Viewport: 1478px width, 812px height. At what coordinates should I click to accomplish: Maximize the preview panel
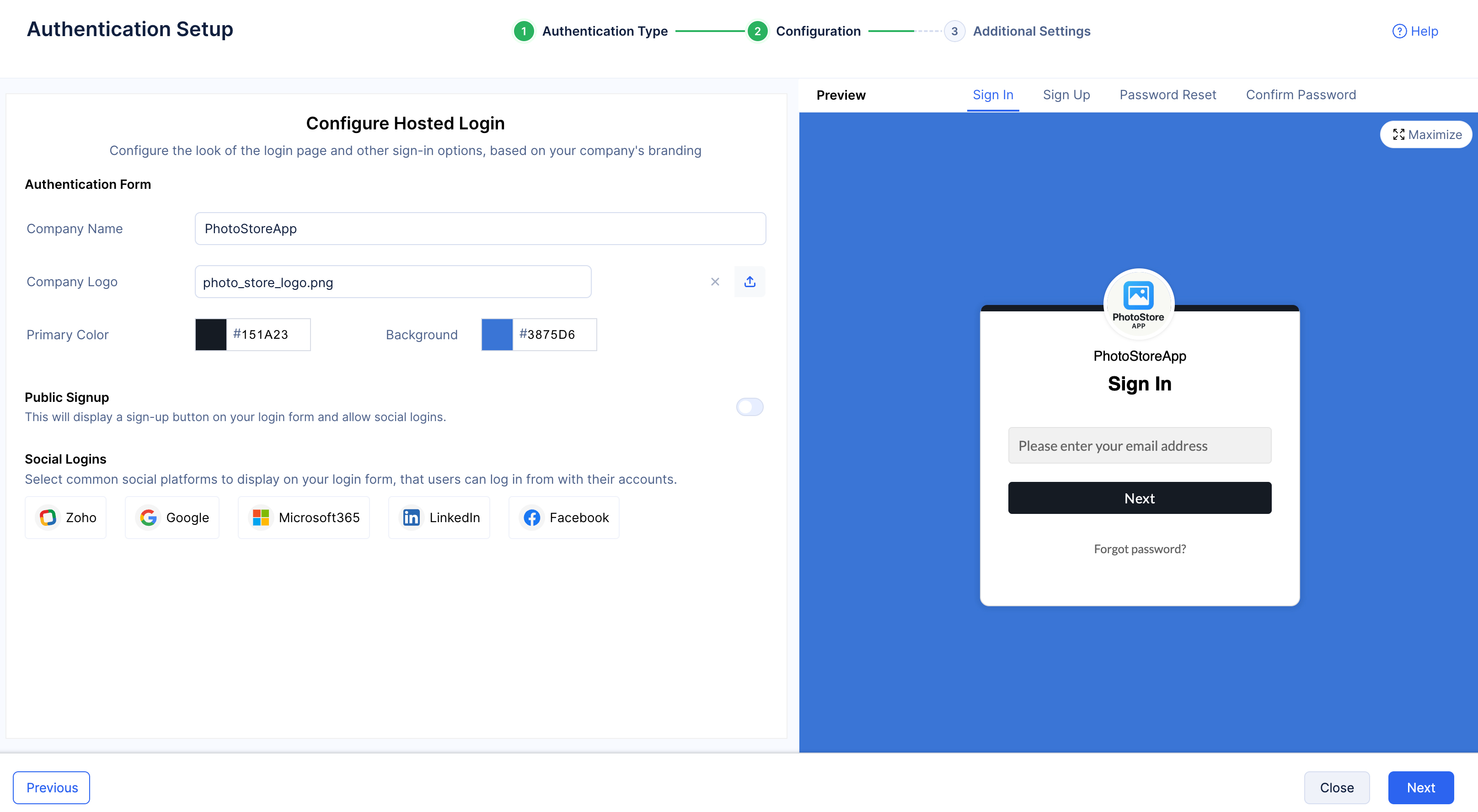1426,134
